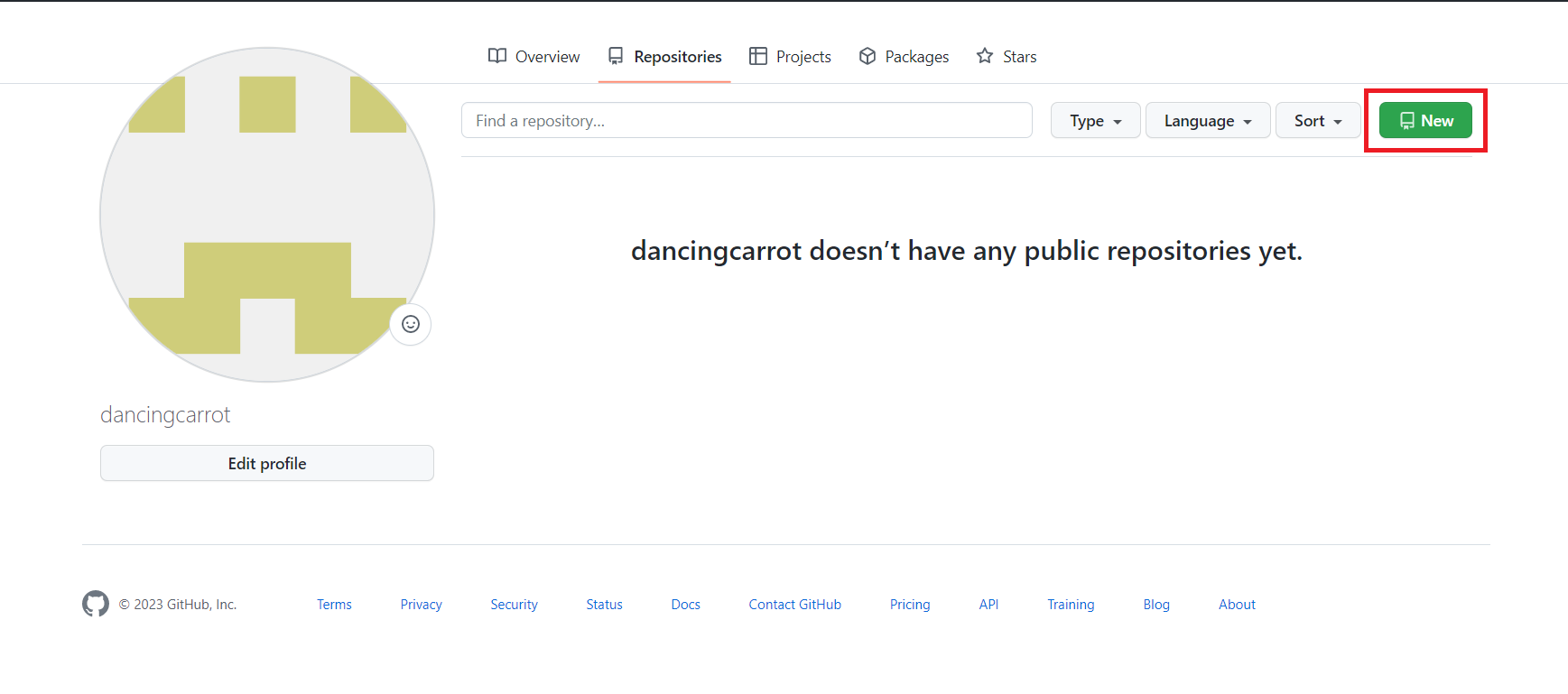Focus the Find a repository search field
Screen dimensions: 1568x694
[747, 120]
